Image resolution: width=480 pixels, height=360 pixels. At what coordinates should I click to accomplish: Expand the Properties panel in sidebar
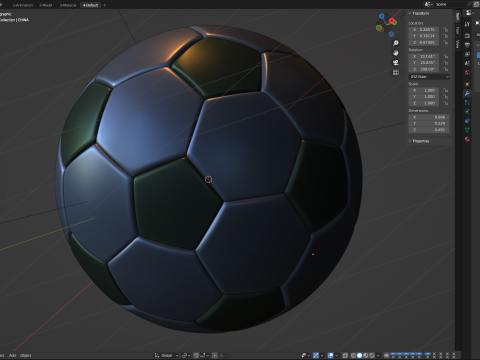click(x=410, y=141)
